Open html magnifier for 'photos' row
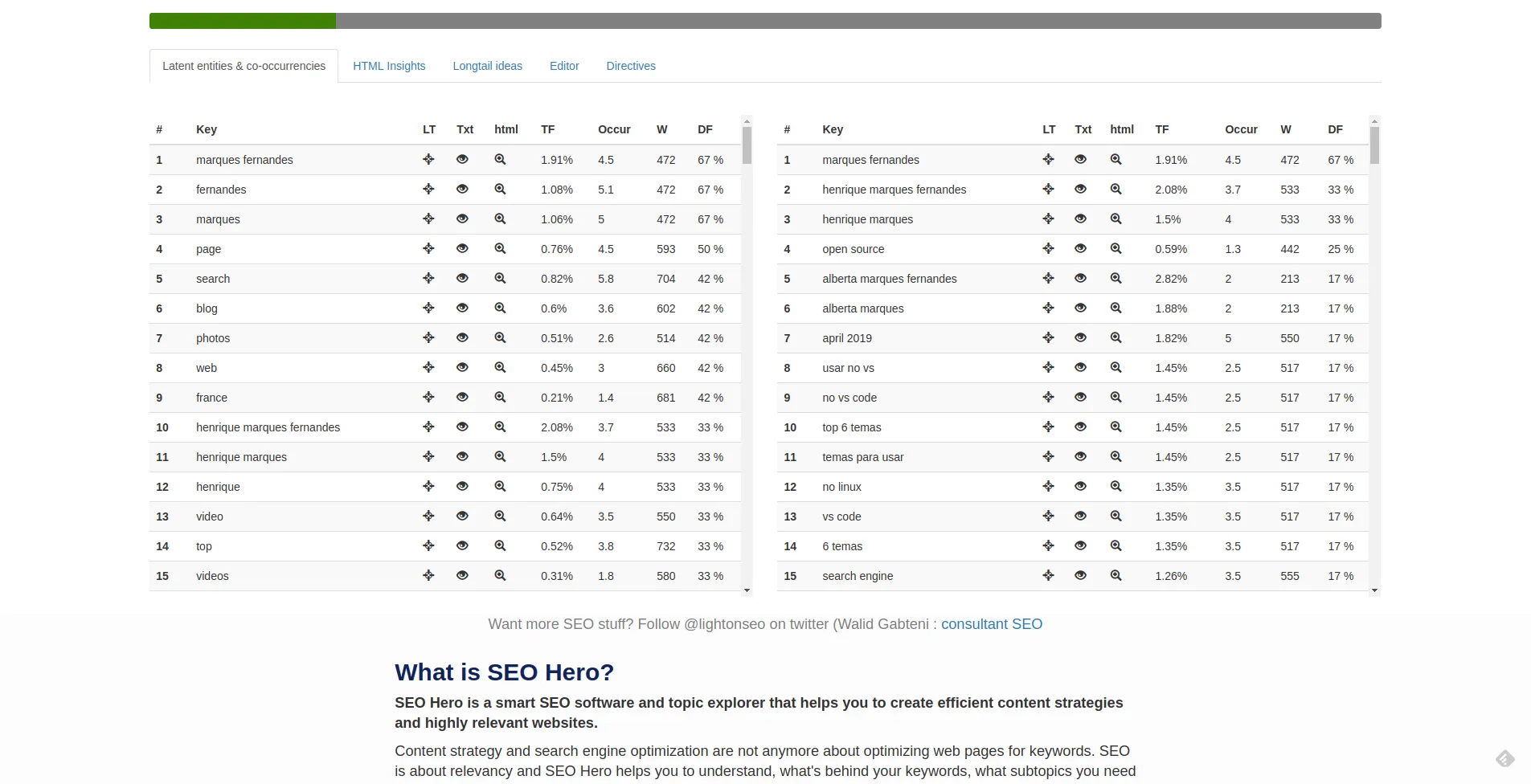Screen dimensions: 1531x784 point(500,337)
